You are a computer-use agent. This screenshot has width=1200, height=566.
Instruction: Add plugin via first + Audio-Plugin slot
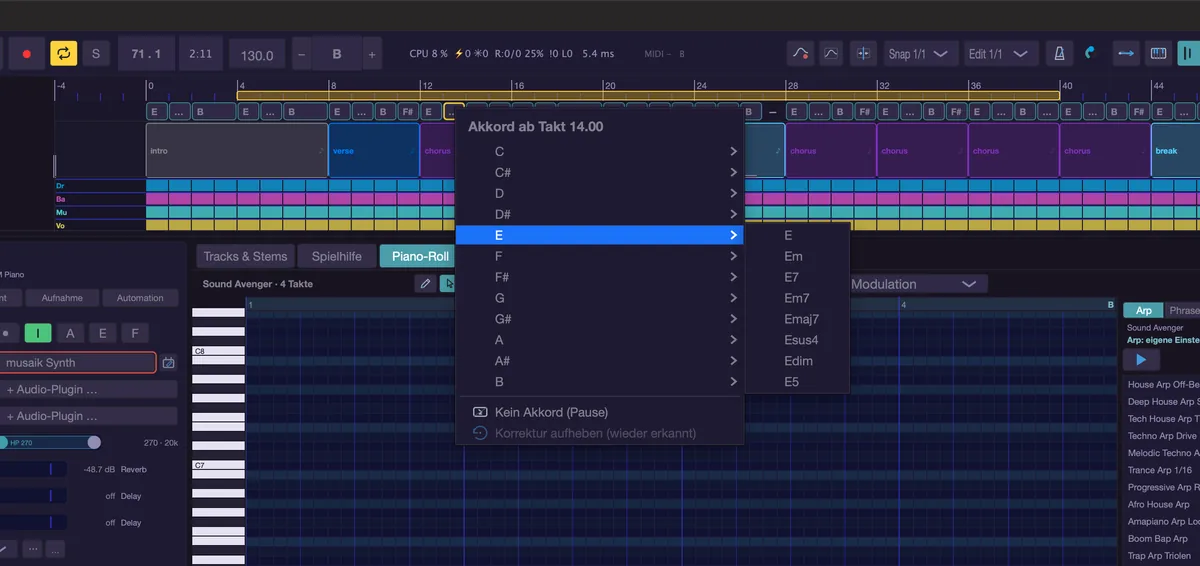point(89,389)
